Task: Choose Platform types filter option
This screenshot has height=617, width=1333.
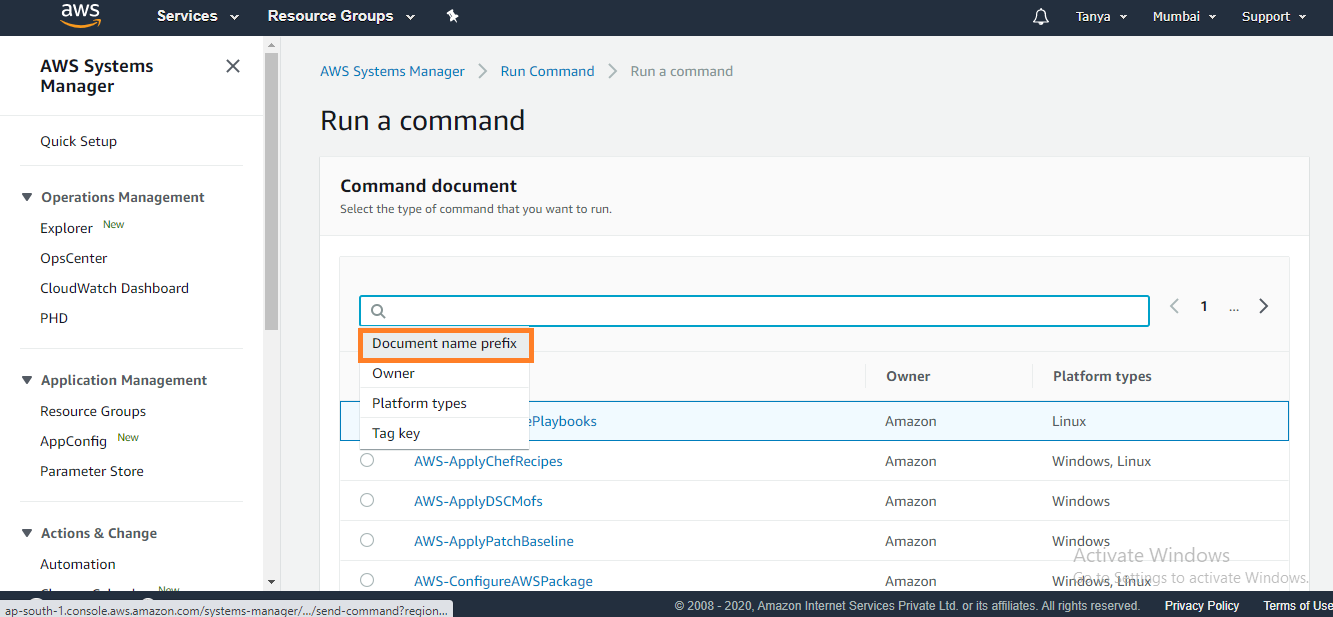Action: 419,403
